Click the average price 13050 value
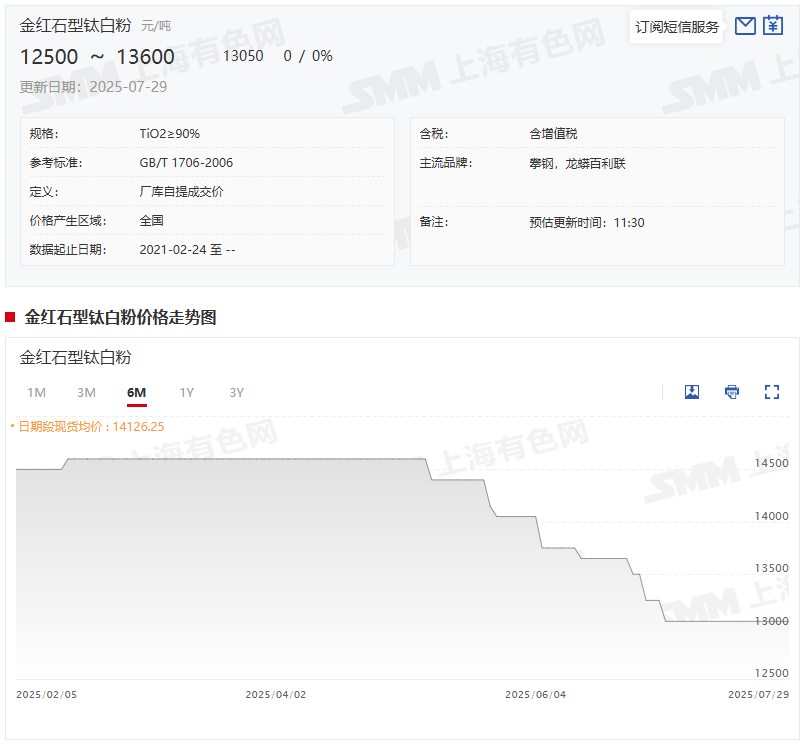 tap(243, 56)
